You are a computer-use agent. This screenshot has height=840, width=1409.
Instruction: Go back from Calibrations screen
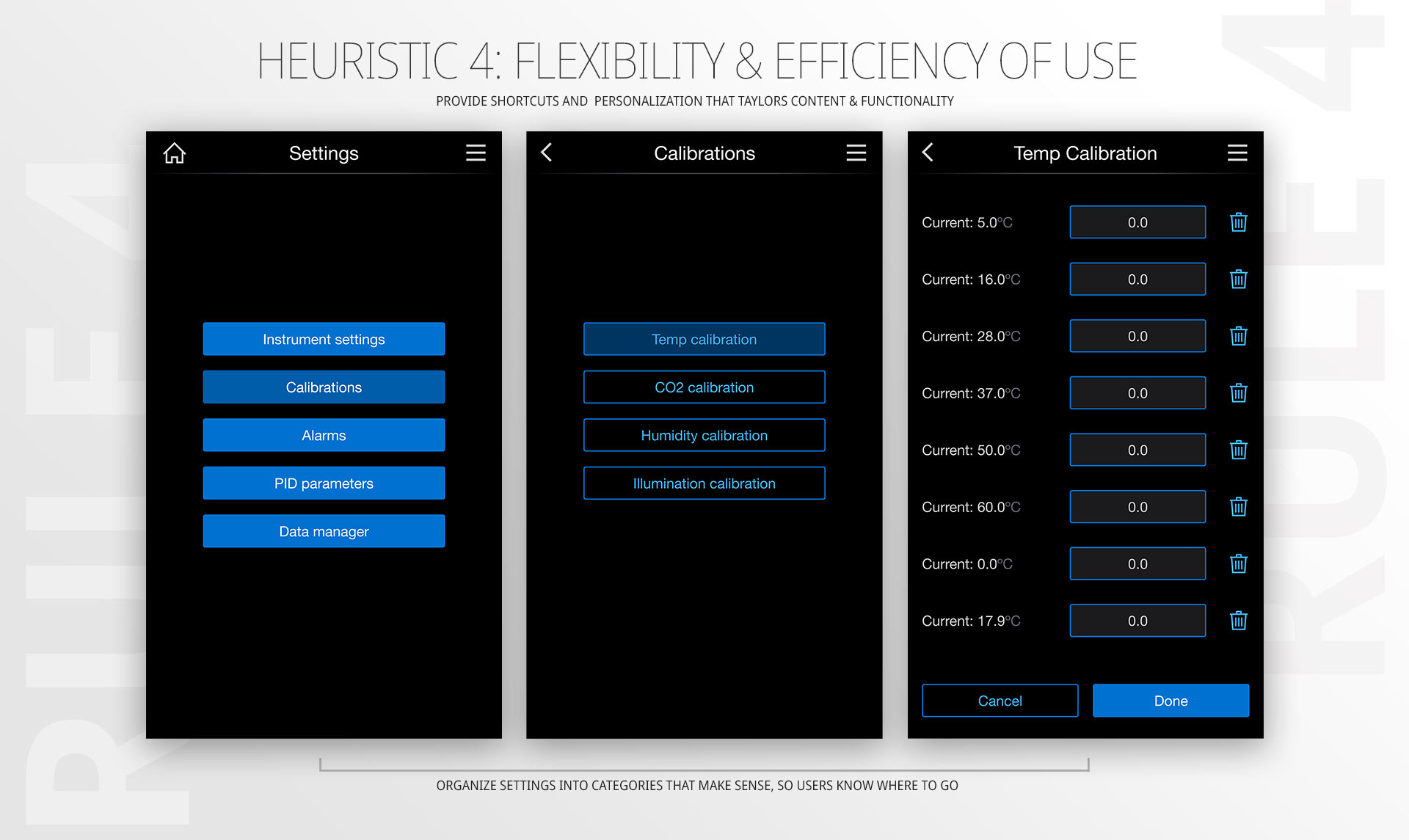tap(547, 153)
